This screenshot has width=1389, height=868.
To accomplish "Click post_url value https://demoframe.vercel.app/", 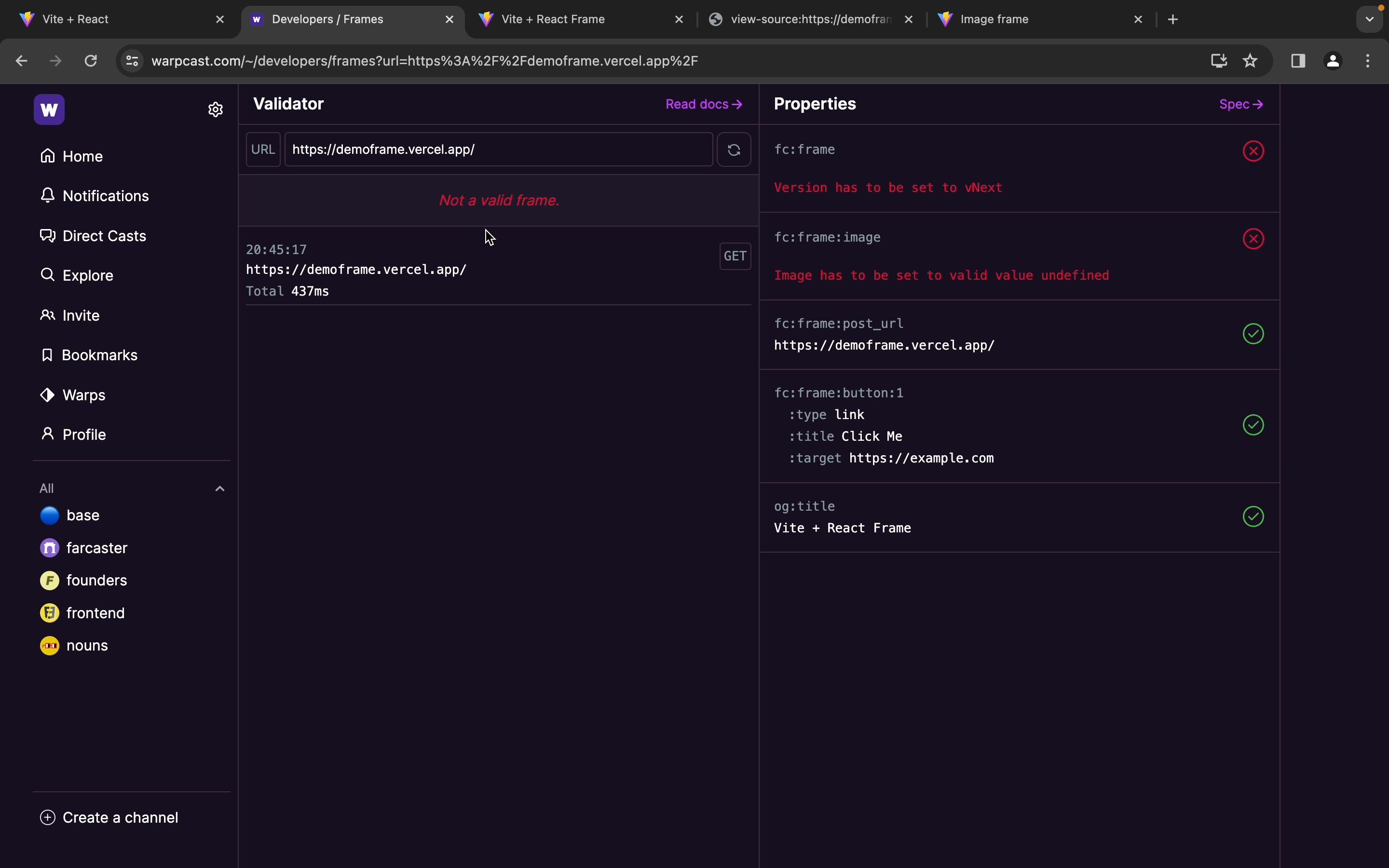I will [884, 346].
